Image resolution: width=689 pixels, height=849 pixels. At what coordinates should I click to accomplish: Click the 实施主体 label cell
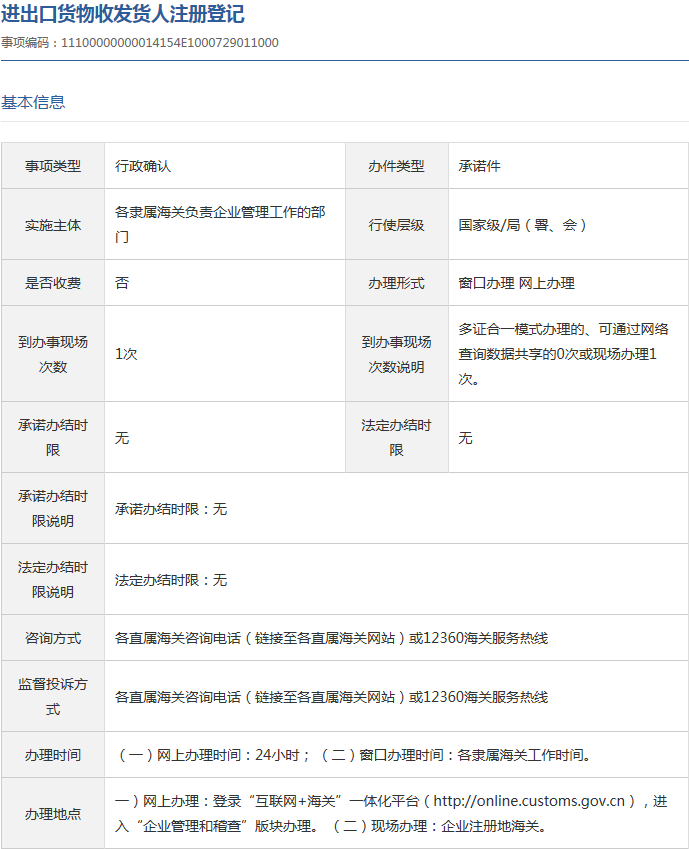pyautogui.click(x=53, y=225)
